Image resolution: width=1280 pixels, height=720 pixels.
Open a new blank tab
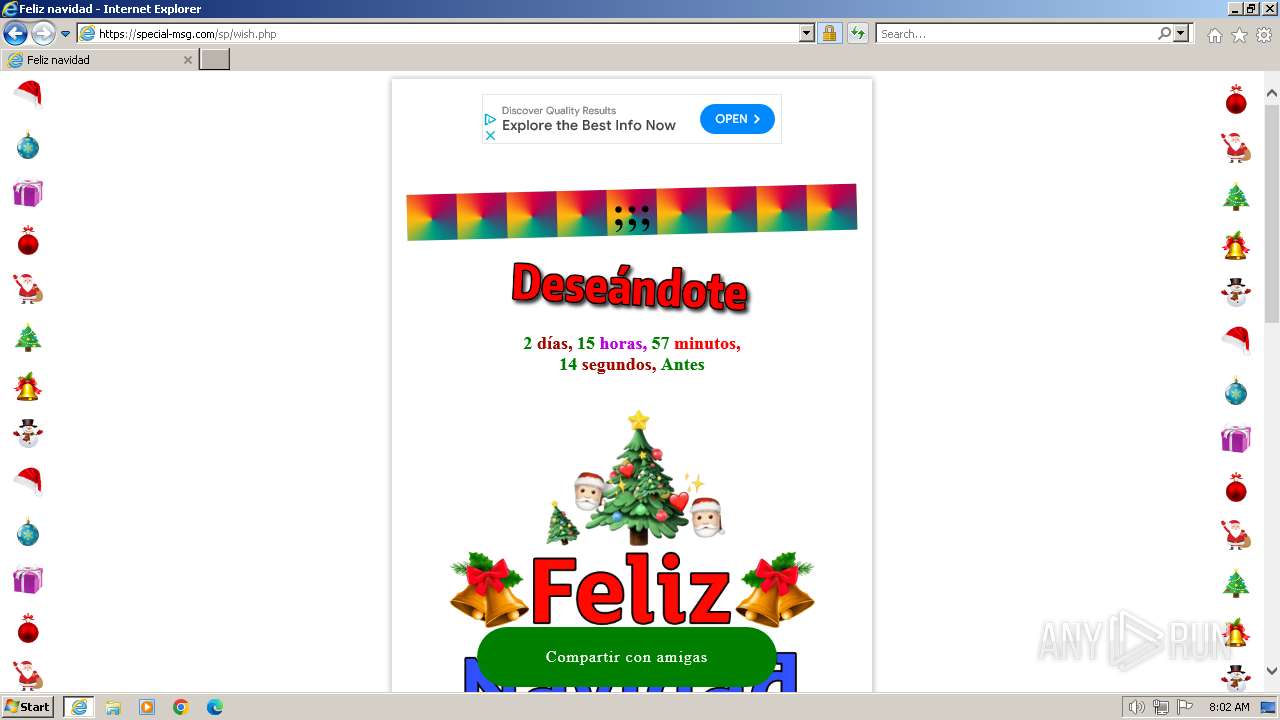click(x=215, y=60)
